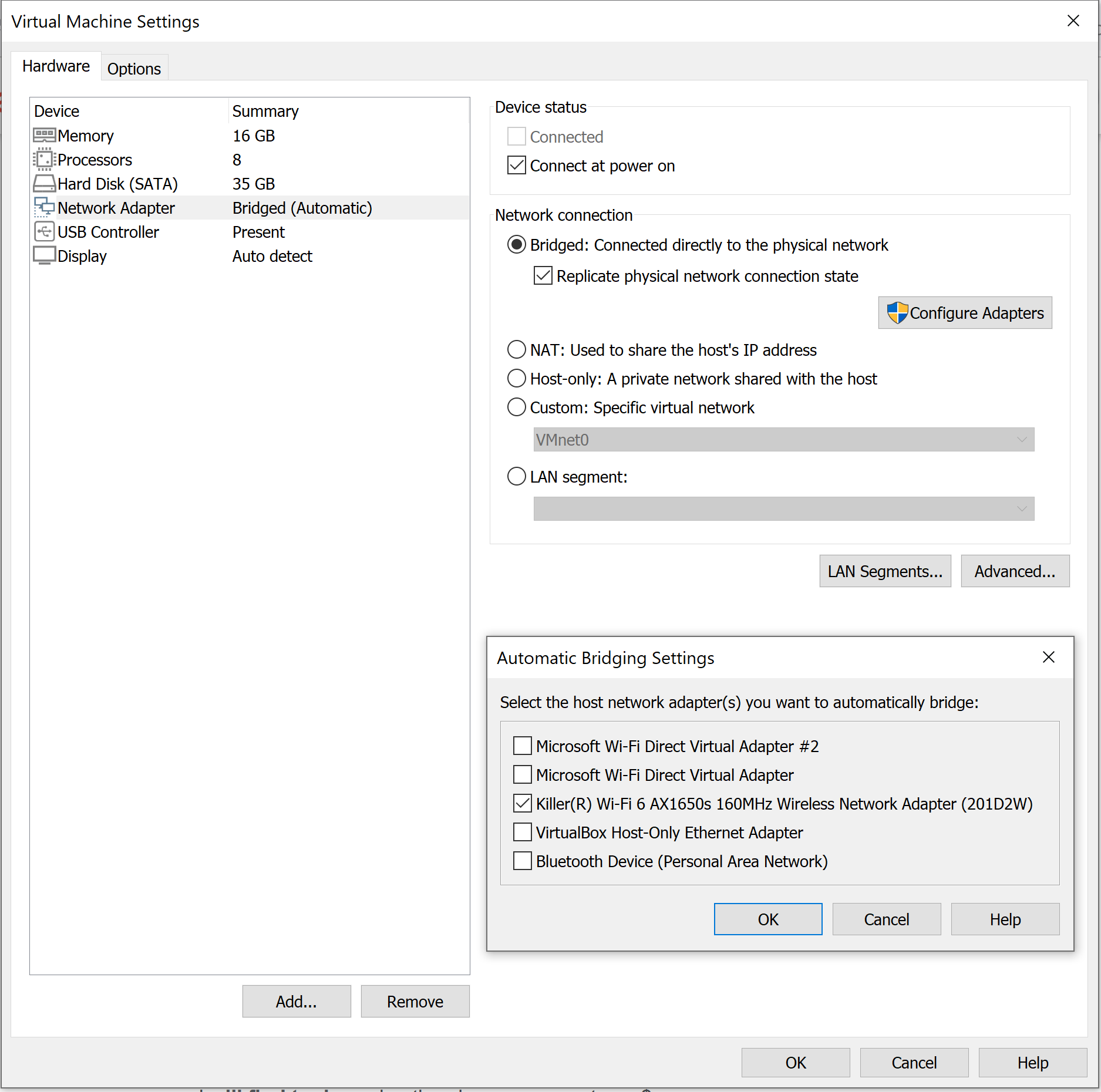Viewport: 1101px width, 1092px height.
Task: Select Host-only private network option
Action: point(517,379)
